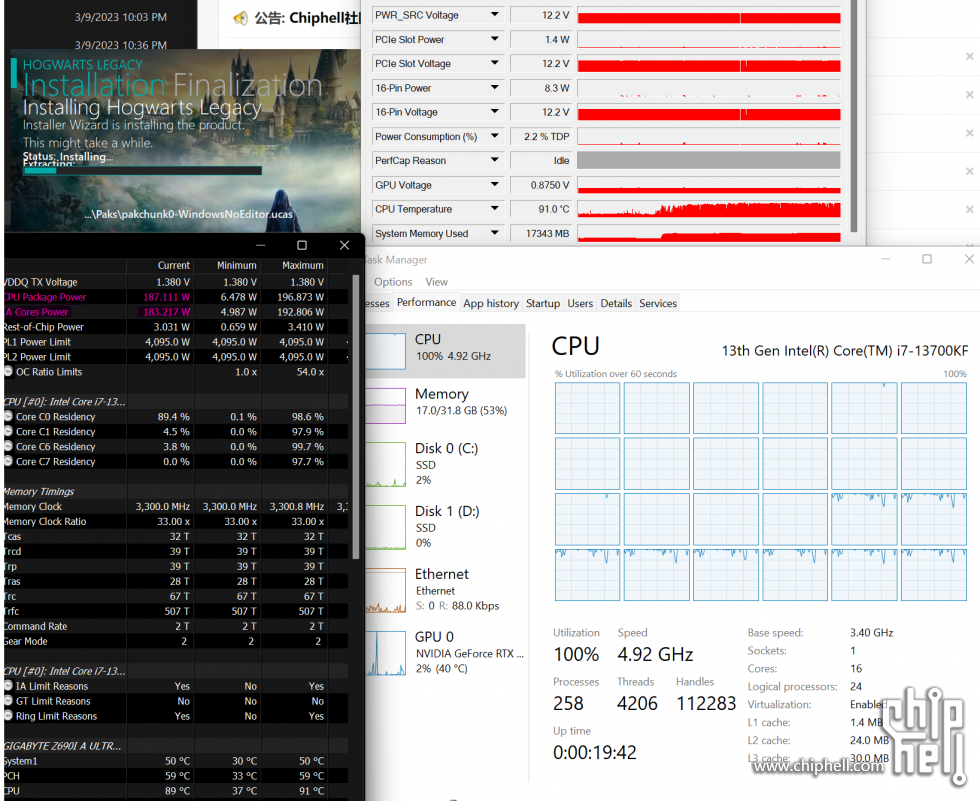Image resolution: width=980 pixels, height=801 pixels.
Task: Select the Memory Clock Ratio row
Action: coord(176,521)
